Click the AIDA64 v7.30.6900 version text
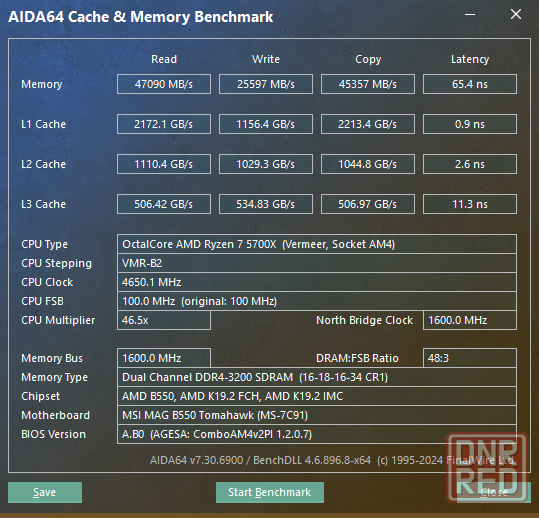539x518 pixels. point(333,460)
